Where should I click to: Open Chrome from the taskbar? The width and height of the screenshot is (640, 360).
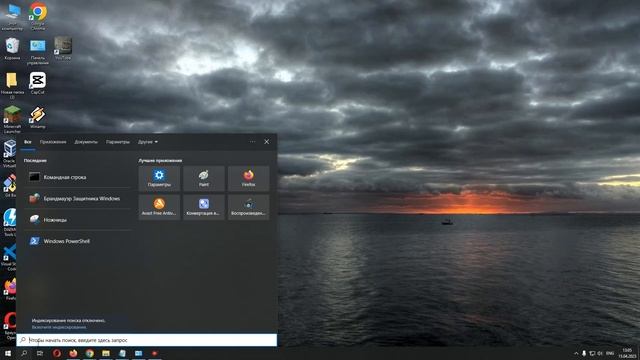pyautogui.click(x=90, y=353)
